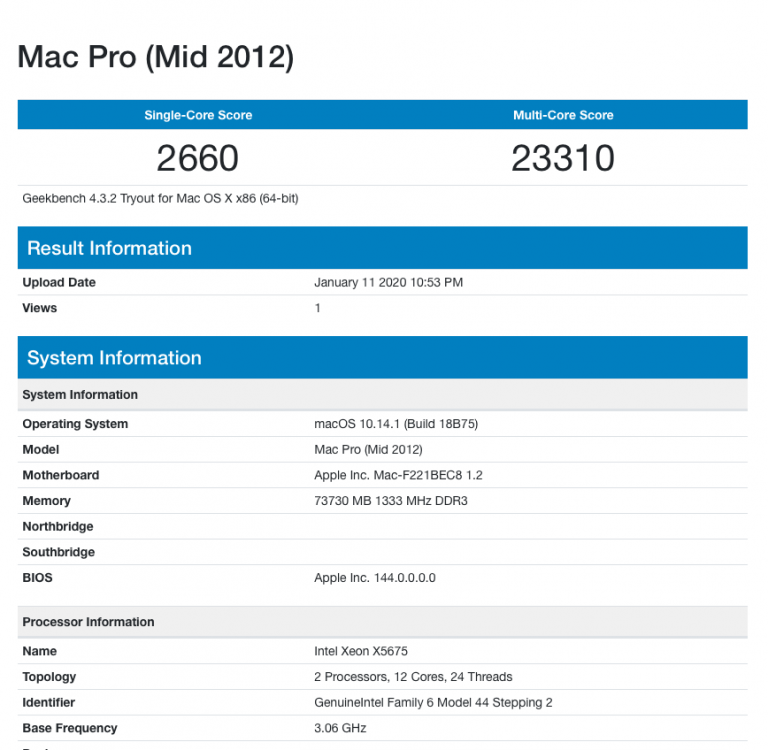This screenshot has height=750, width=768.
Task: Click the 'Base Frequency' row label
Action: click(70, 728)
